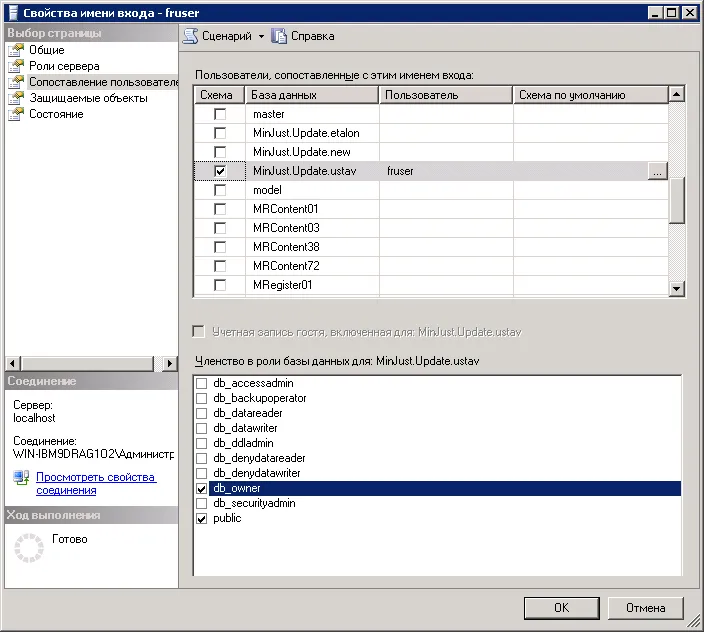Open the Защищаемые объекты page
704x632 pixels.
(x=88, y=98)
